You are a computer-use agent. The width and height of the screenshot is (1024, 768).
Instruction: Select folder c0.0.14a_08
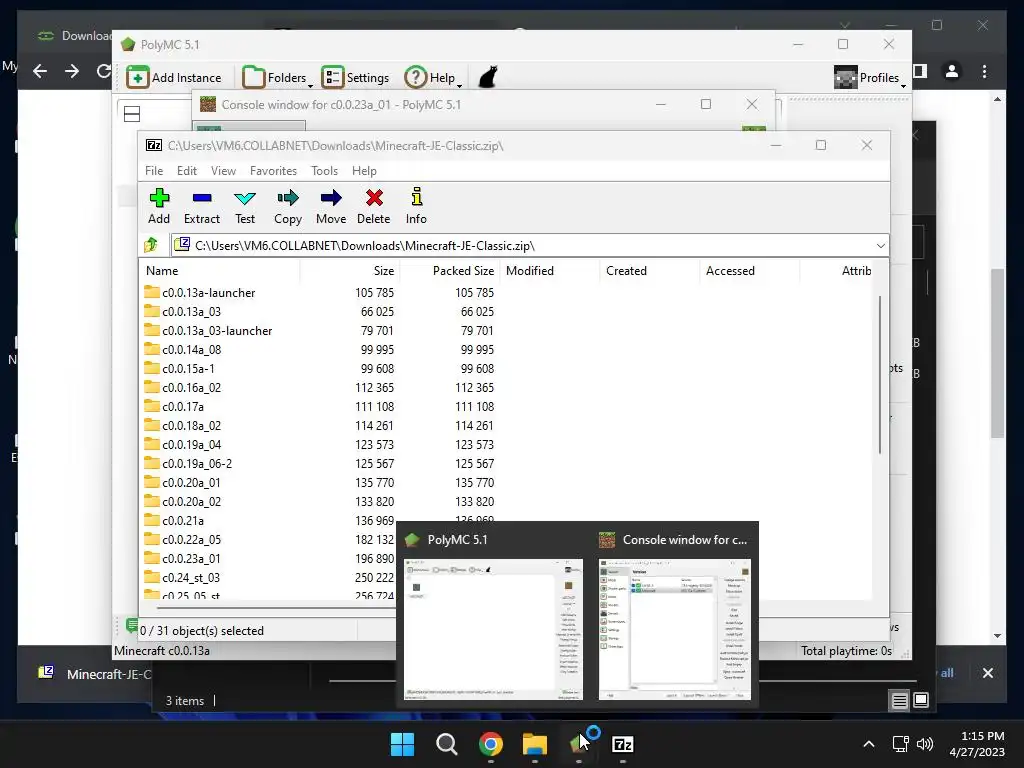click(x=191, y=349)
